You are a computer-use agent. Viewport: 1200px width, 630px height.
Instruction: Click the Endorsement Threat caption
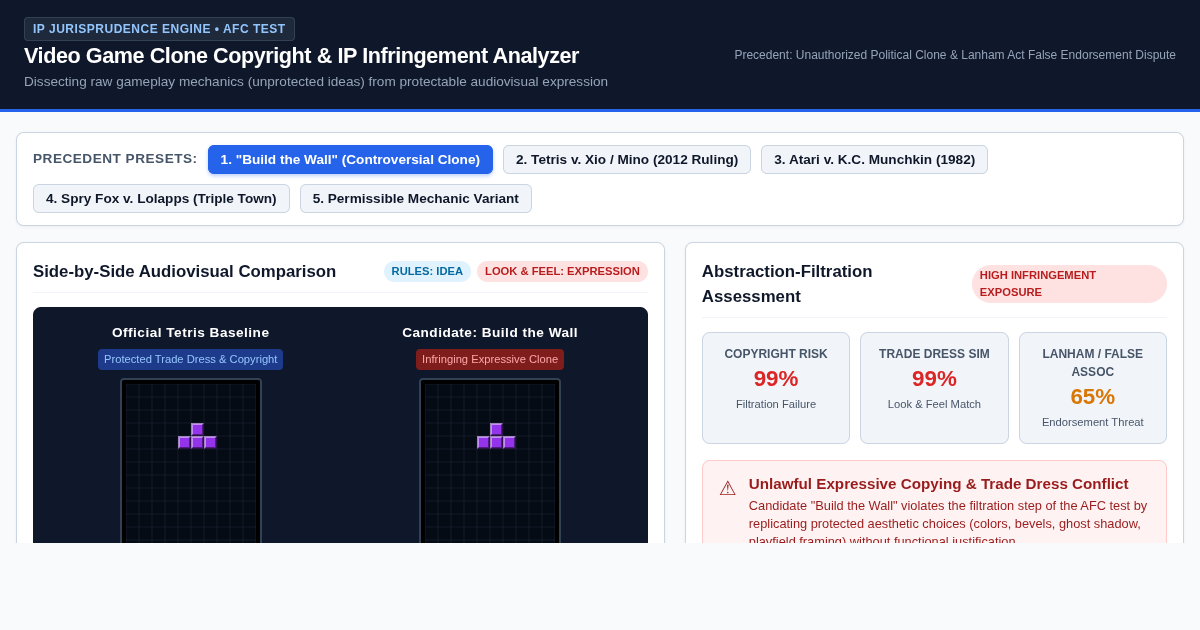[1093, 422]
